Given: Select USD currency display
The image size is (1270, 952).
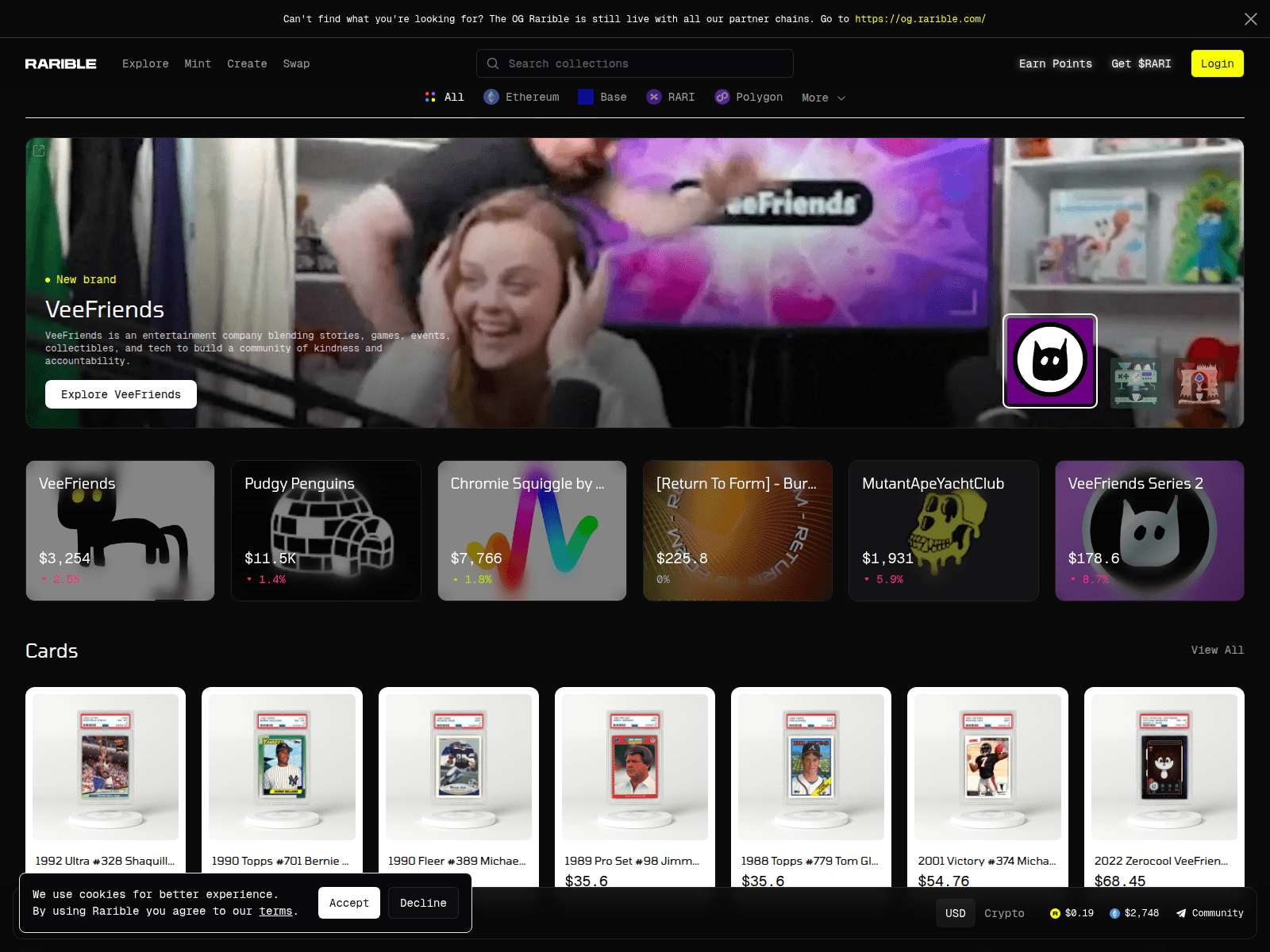Looking at the screenshot, I should click(956, 913).
